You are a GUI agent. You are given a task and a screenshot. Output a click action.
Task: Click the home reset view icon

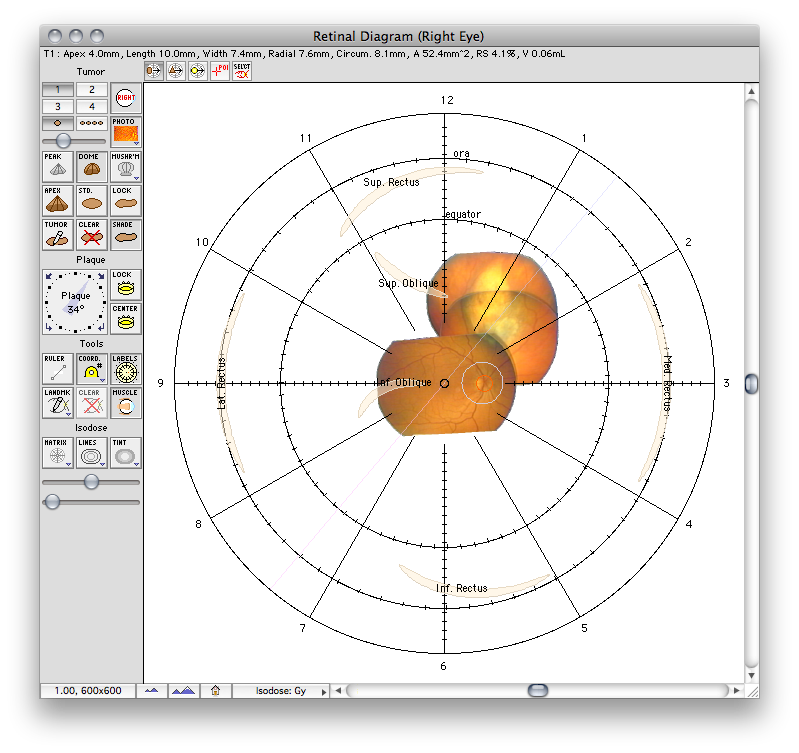coord(216,691)
